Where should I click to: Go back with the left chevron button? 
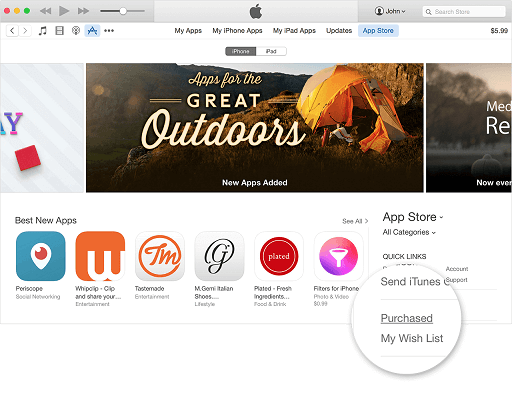[x=12, y=31]
